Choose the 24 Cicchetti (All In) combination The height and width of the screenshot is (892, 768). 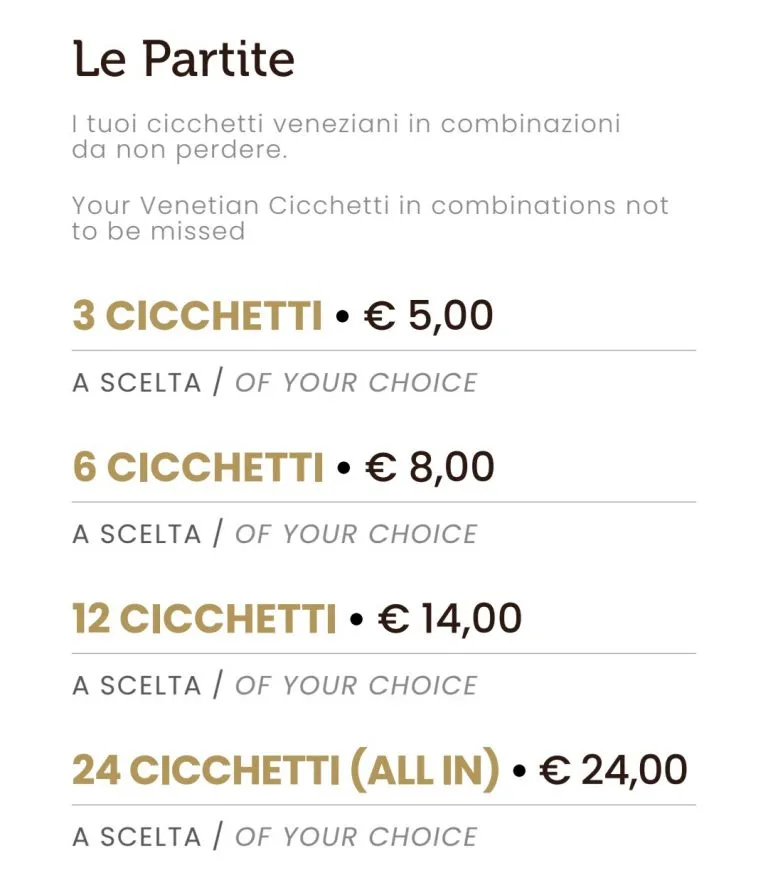(x=286, y=770)
